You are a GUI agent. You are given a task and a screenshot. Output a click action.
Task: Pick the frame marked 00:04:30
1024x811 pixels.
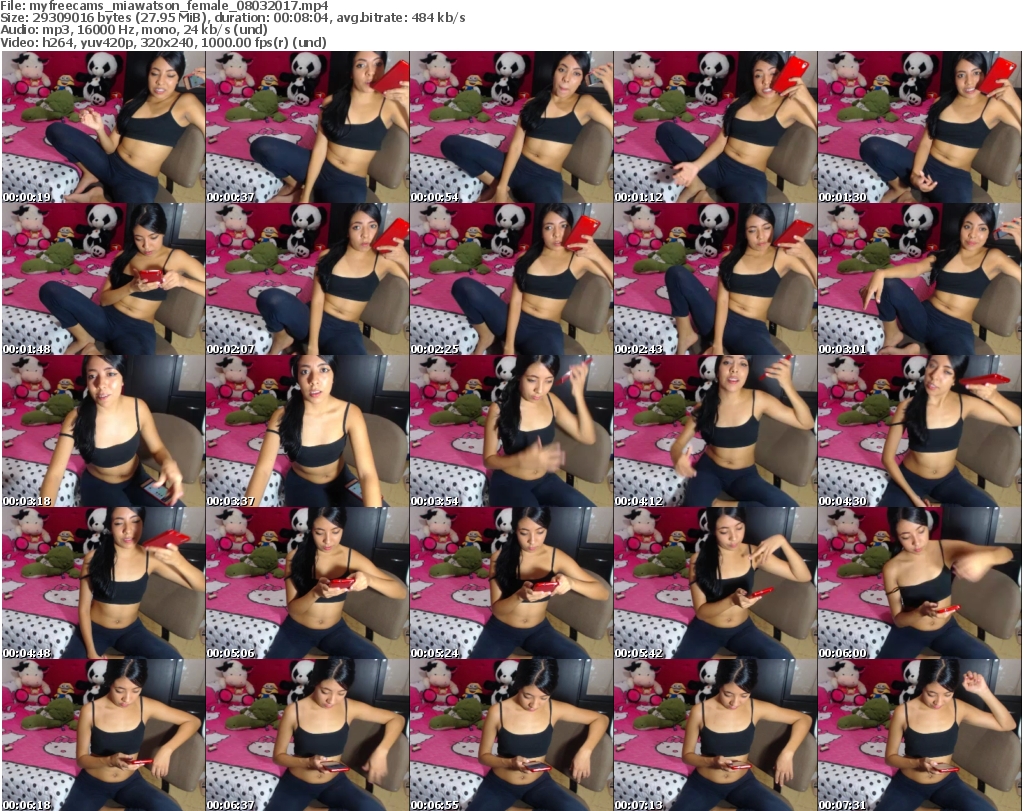pos(920,432)
